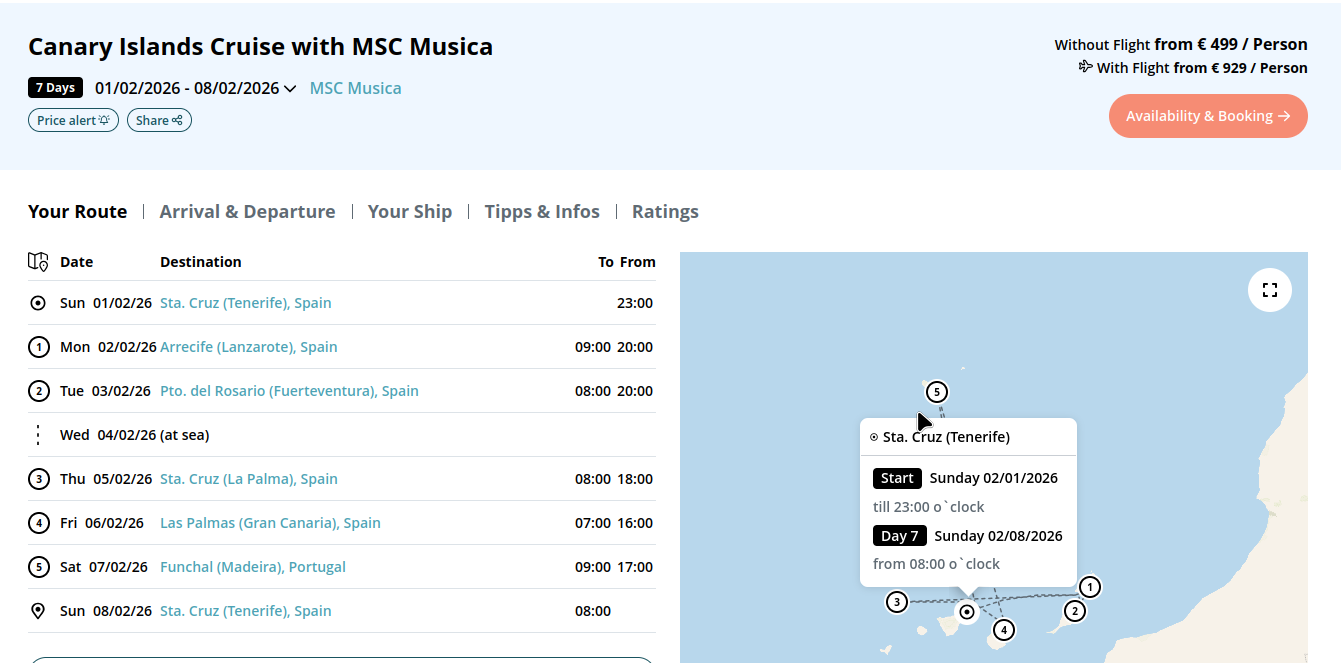Screen dimensions: 1341x663
Task: Click the Start badge in the map popup
Action: (897, 478)
